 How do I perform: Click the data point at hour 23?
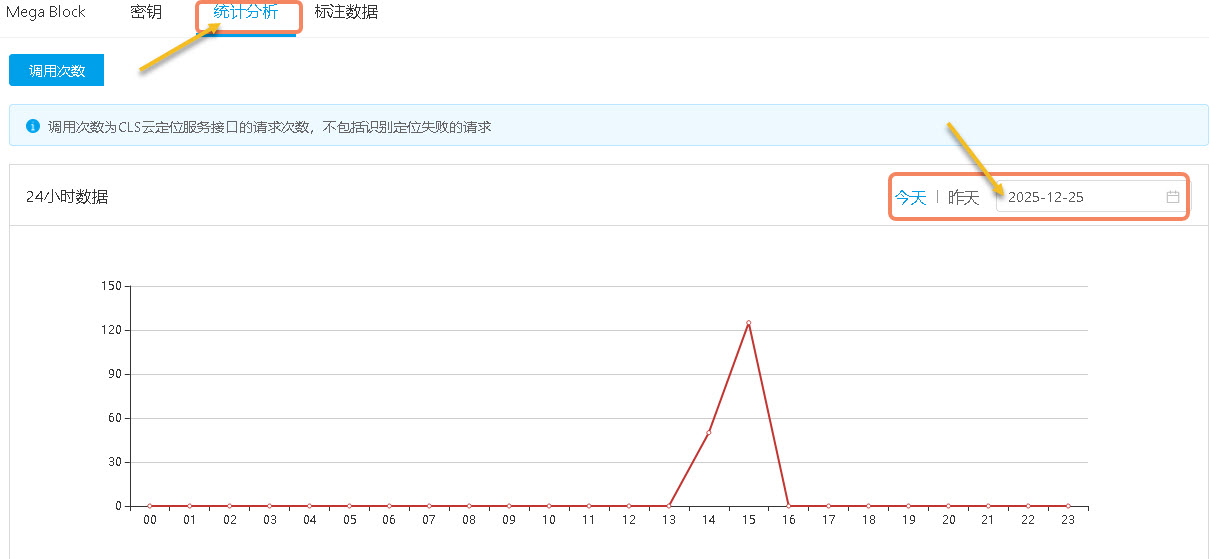[x=1068, y=506]
